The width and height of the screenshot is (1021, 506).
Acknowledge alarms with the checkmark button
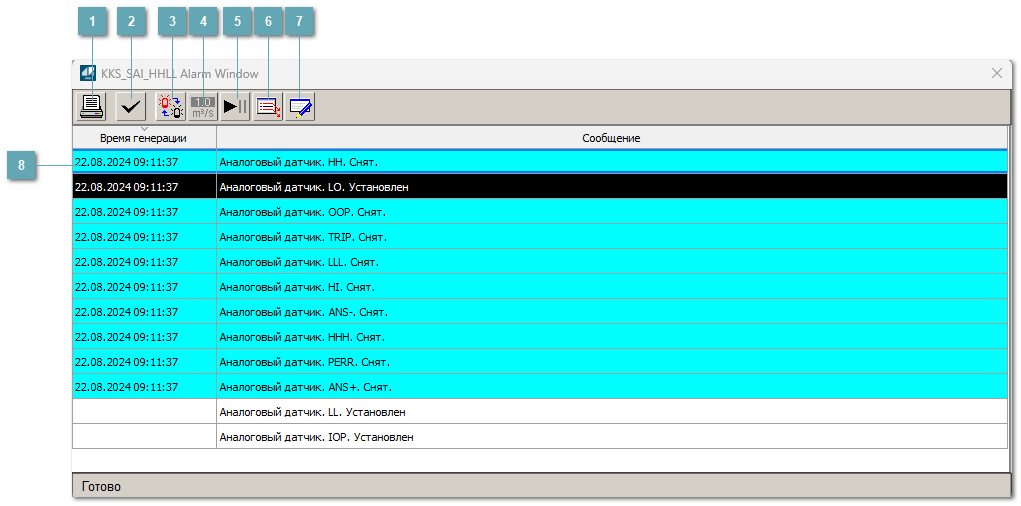(x=130, y=106)
